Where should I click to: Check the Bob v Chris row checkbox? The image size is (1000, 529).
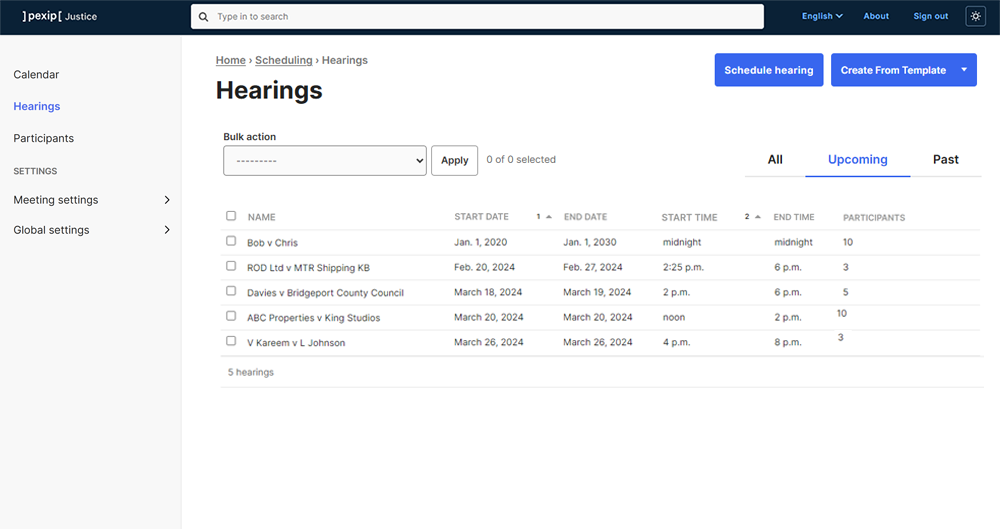coord(231,241)
